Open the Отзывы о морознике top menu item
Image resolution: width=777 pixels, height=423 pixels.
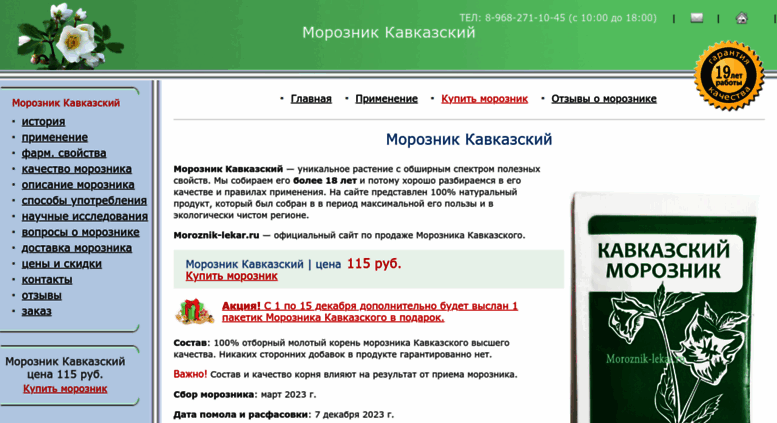click(x=604, y=99)
